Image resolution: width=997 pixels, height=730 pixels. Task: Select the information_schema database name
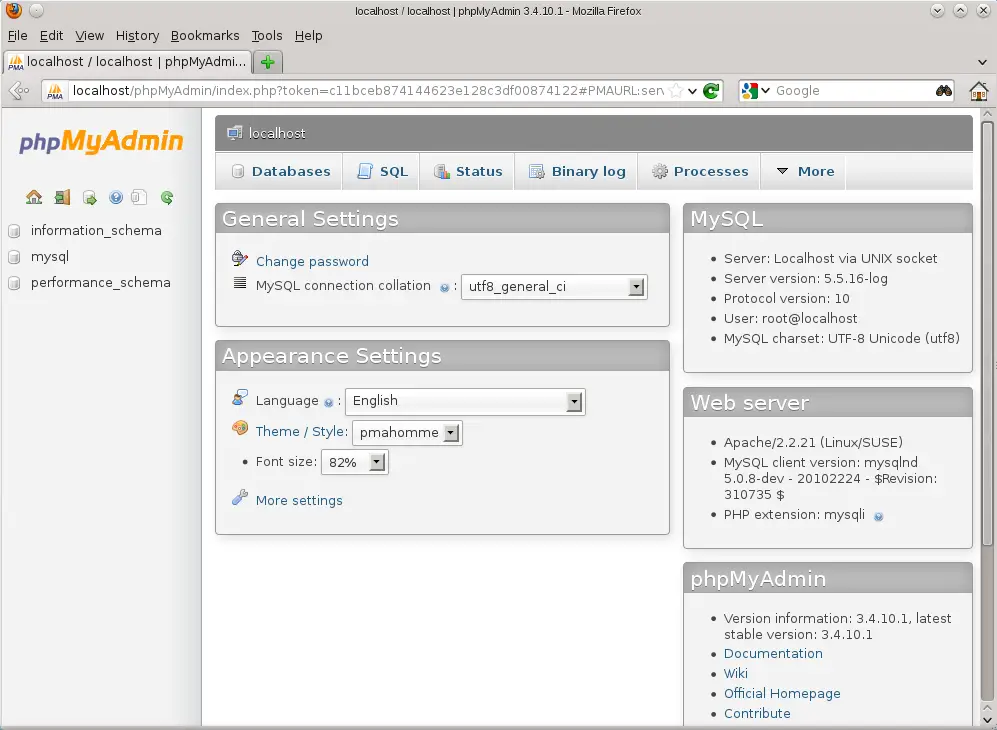[96, 231]
